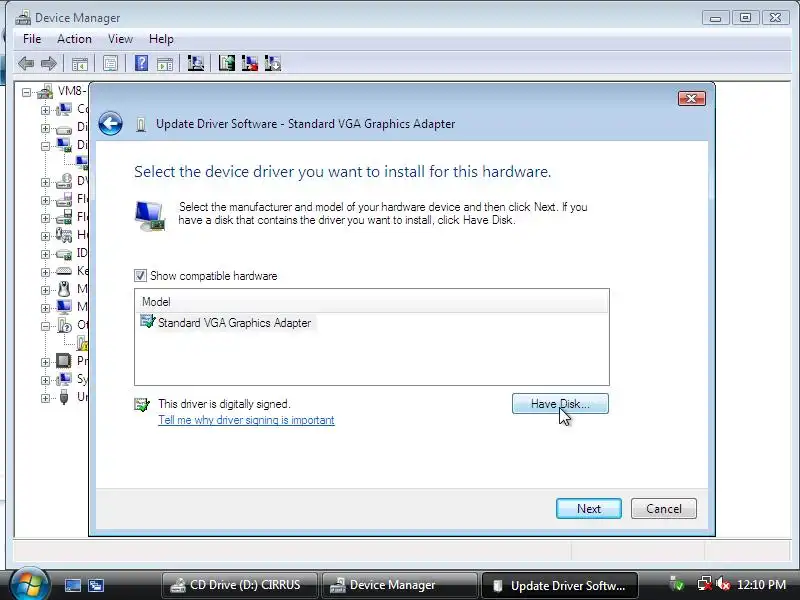
Task: Expand the Processors tree node
Action: point(45,362)
